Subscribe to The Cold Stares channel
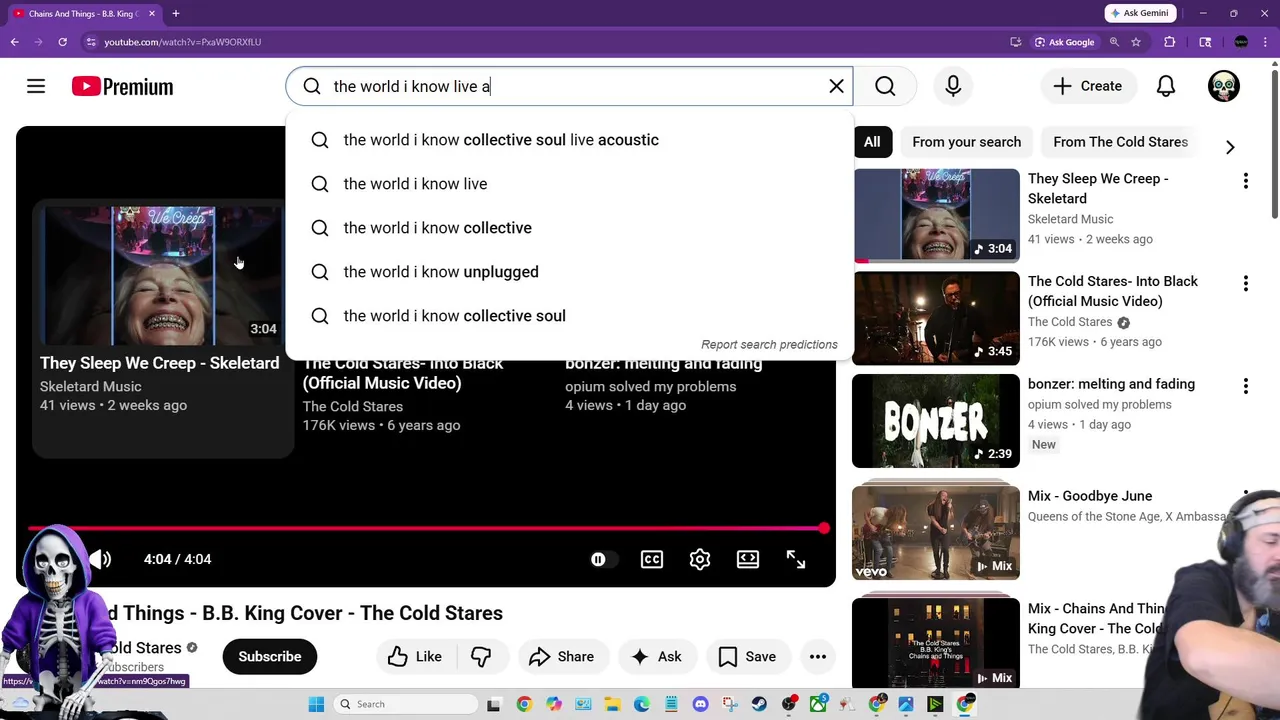Image resolution: width=1280 pixels, height=720 pixels. click(270, 657)
